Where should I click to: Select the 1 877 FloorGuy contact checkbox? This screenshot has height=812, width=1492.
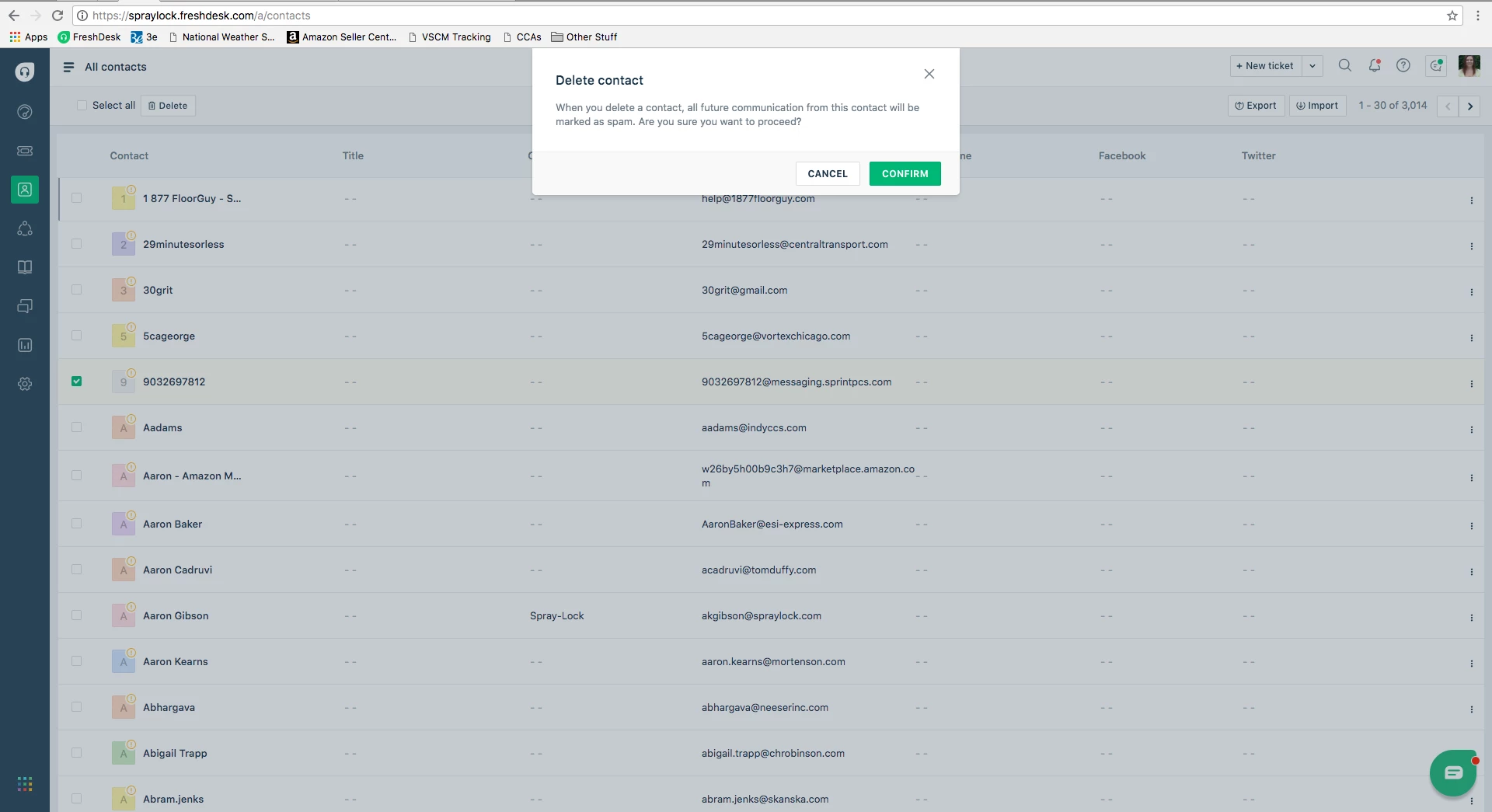pyautogui.click(x=76, y=198)
